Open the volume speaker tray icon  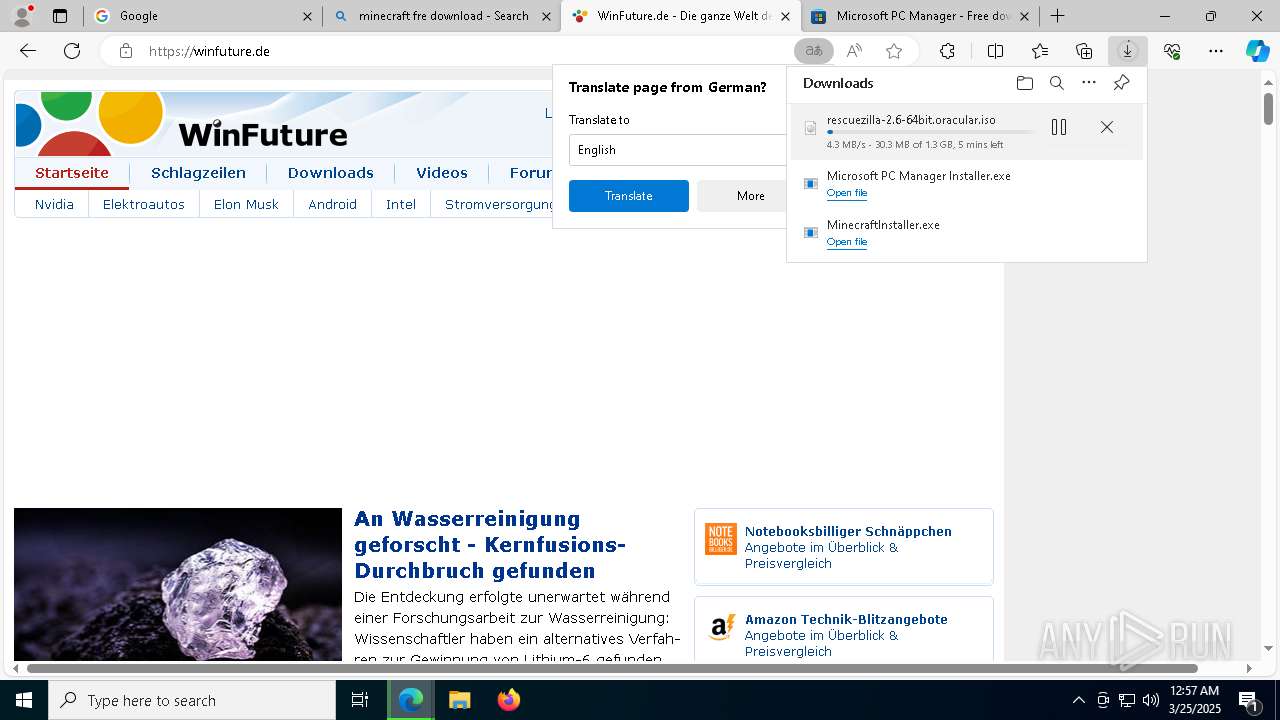click(1150, 700)
